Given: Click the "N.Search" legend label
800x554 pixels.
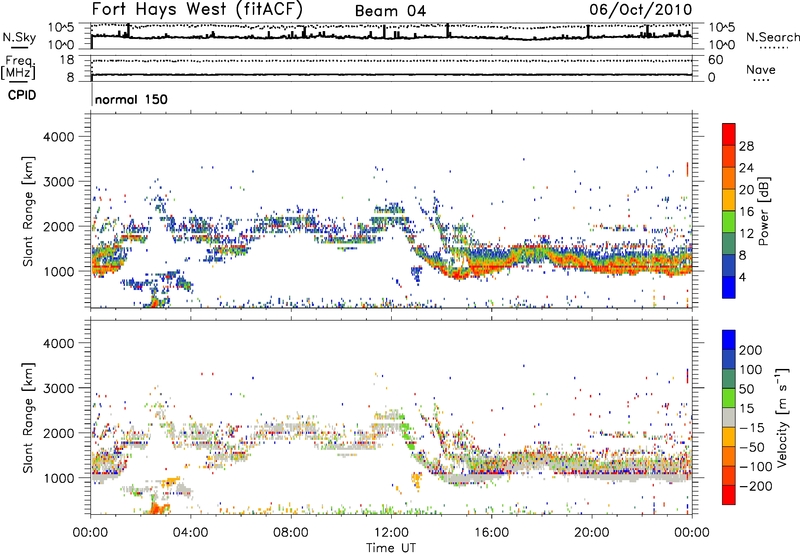Looking at the screenshot, I should pos(772,37).
